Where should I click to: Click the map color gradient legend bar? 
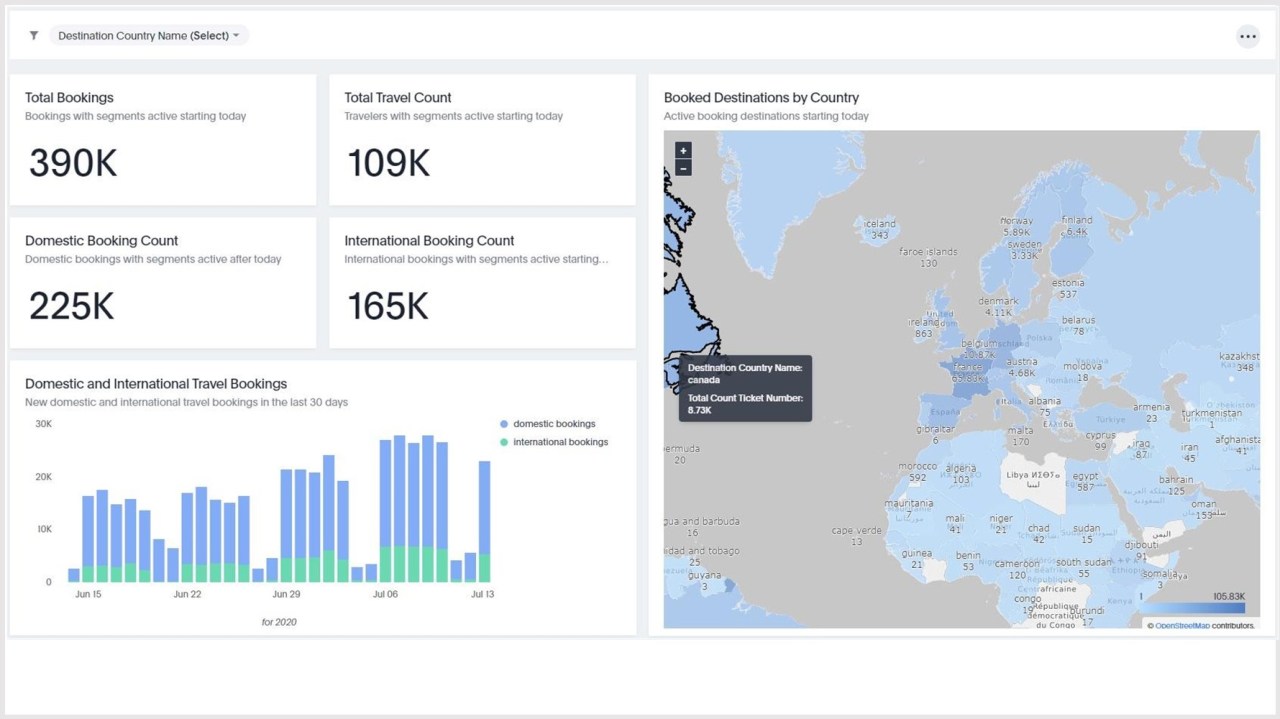click(1192, 607)
